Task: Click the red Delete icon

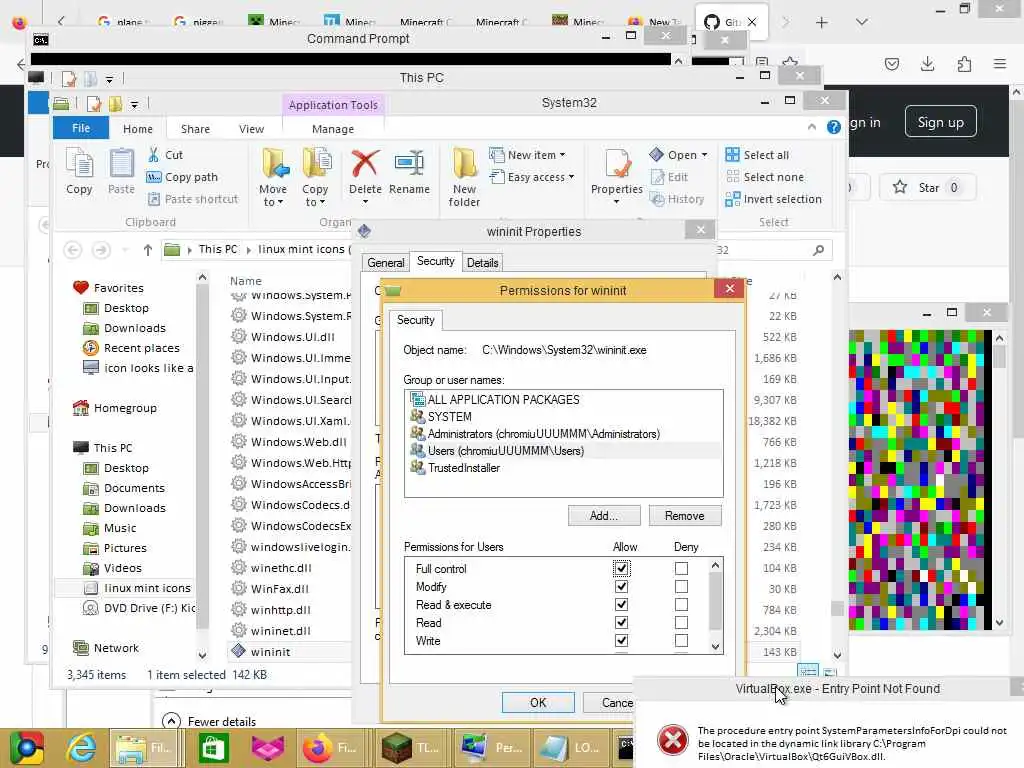Action: click(365, 163)
